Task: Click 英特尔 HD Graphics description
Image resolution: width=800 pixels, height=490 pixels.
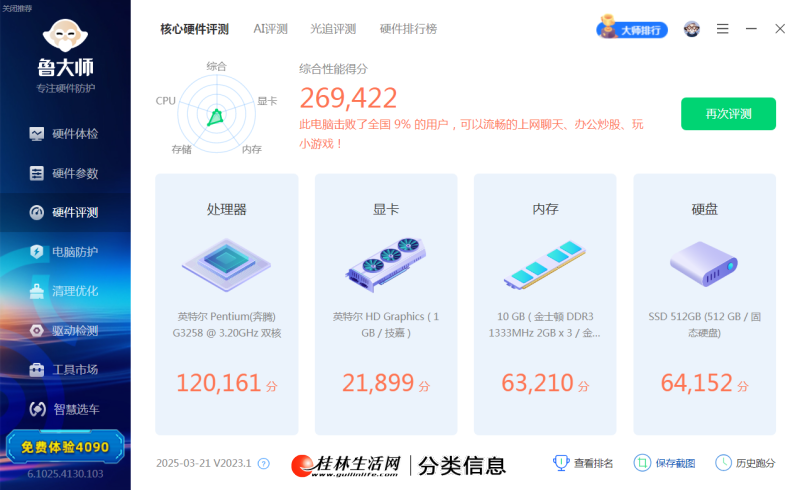Action: point(386,325)
